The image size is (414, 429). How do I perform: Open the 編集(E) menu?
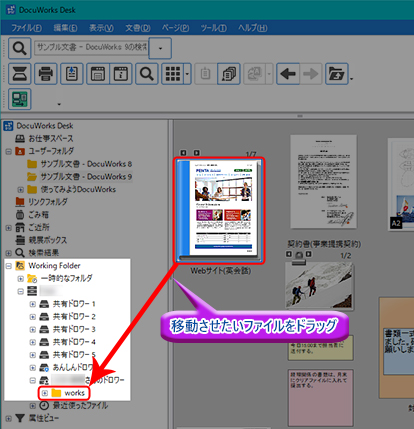point(65,28)
